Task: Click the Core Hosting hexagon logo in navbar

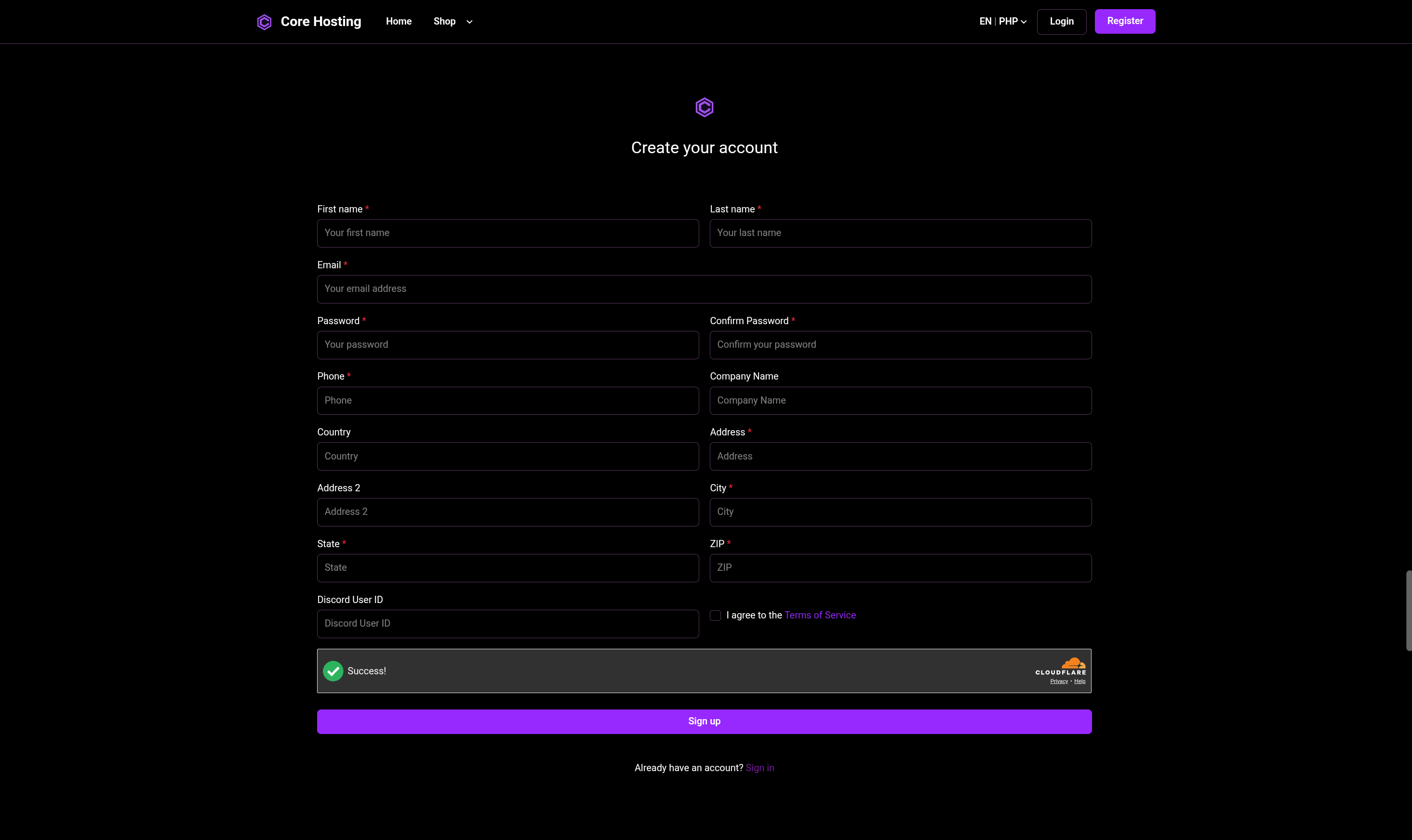Action: tap(264, 22)
